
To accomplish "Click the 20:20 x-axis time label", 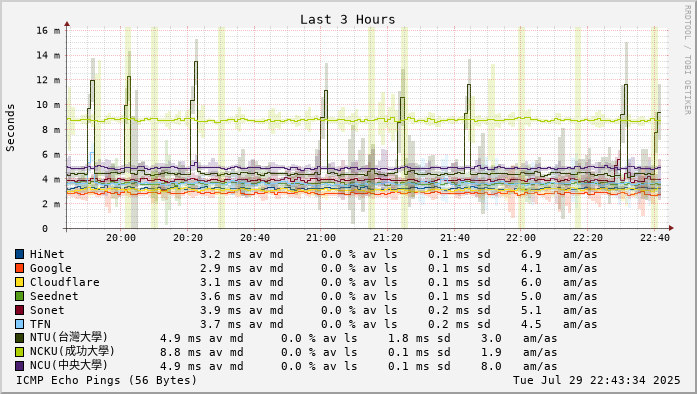I will pos(188,238).
